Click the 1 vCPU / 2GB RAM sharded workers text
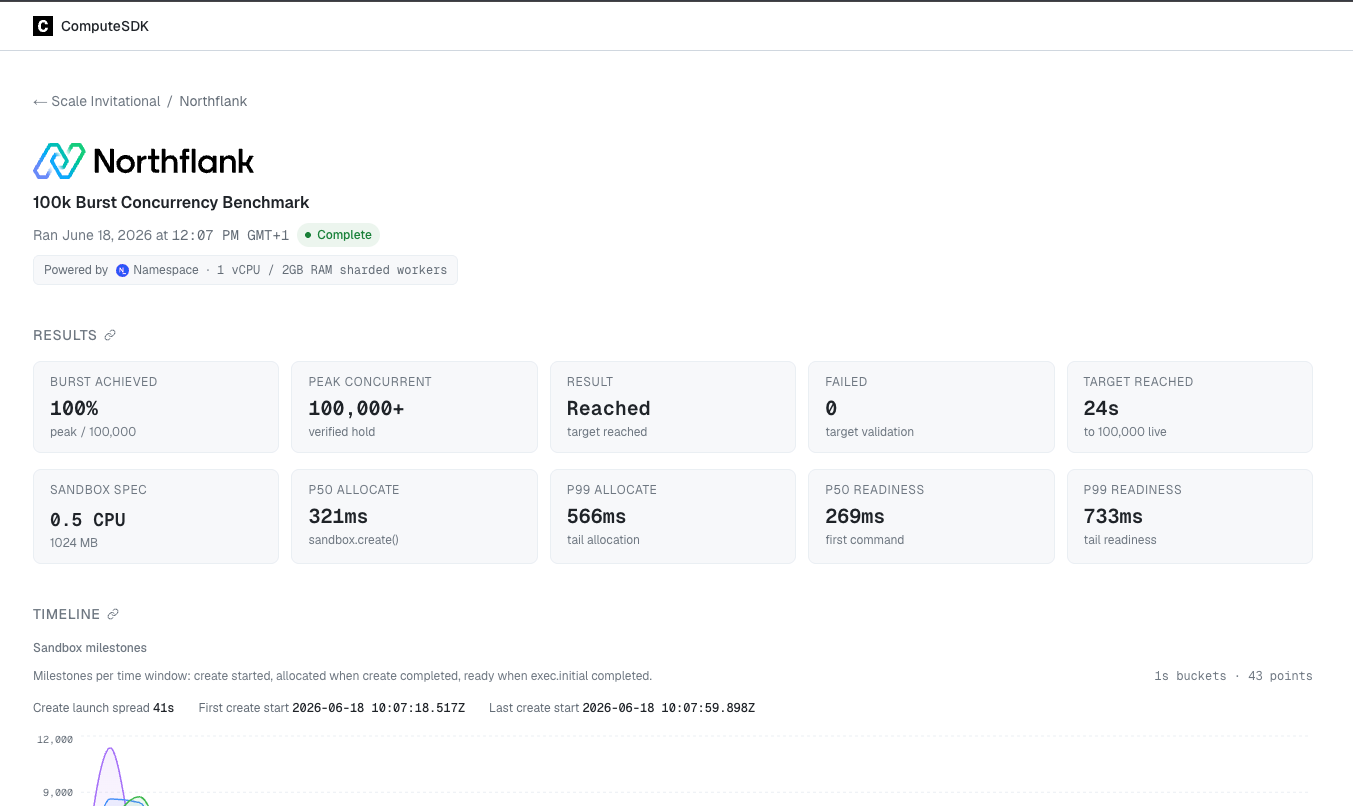 coord(332,270)
